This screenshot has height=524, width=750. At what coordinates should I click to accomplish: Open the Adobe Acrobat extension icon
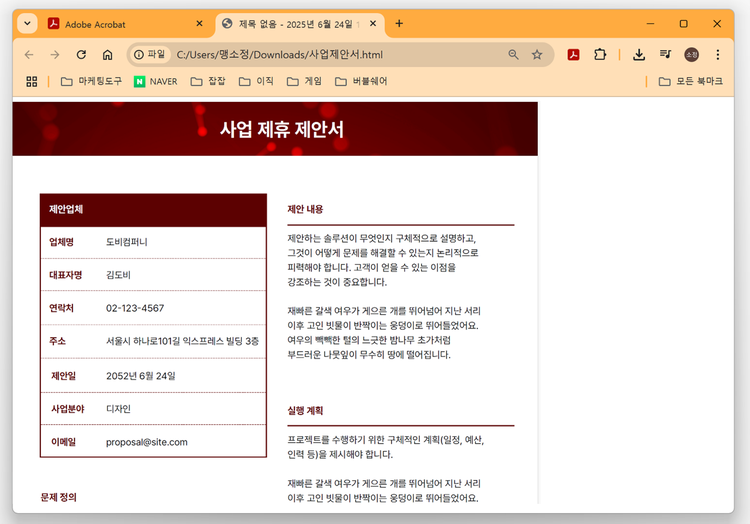tap(574, 55)
